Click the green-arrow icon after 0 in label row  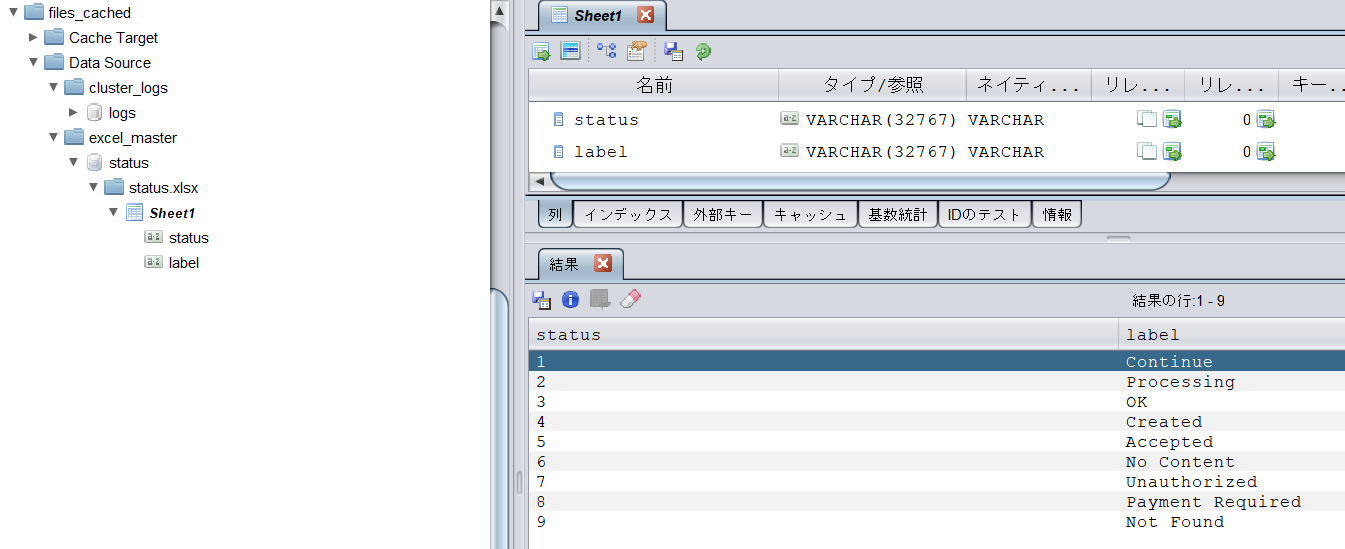(1266, 152)
